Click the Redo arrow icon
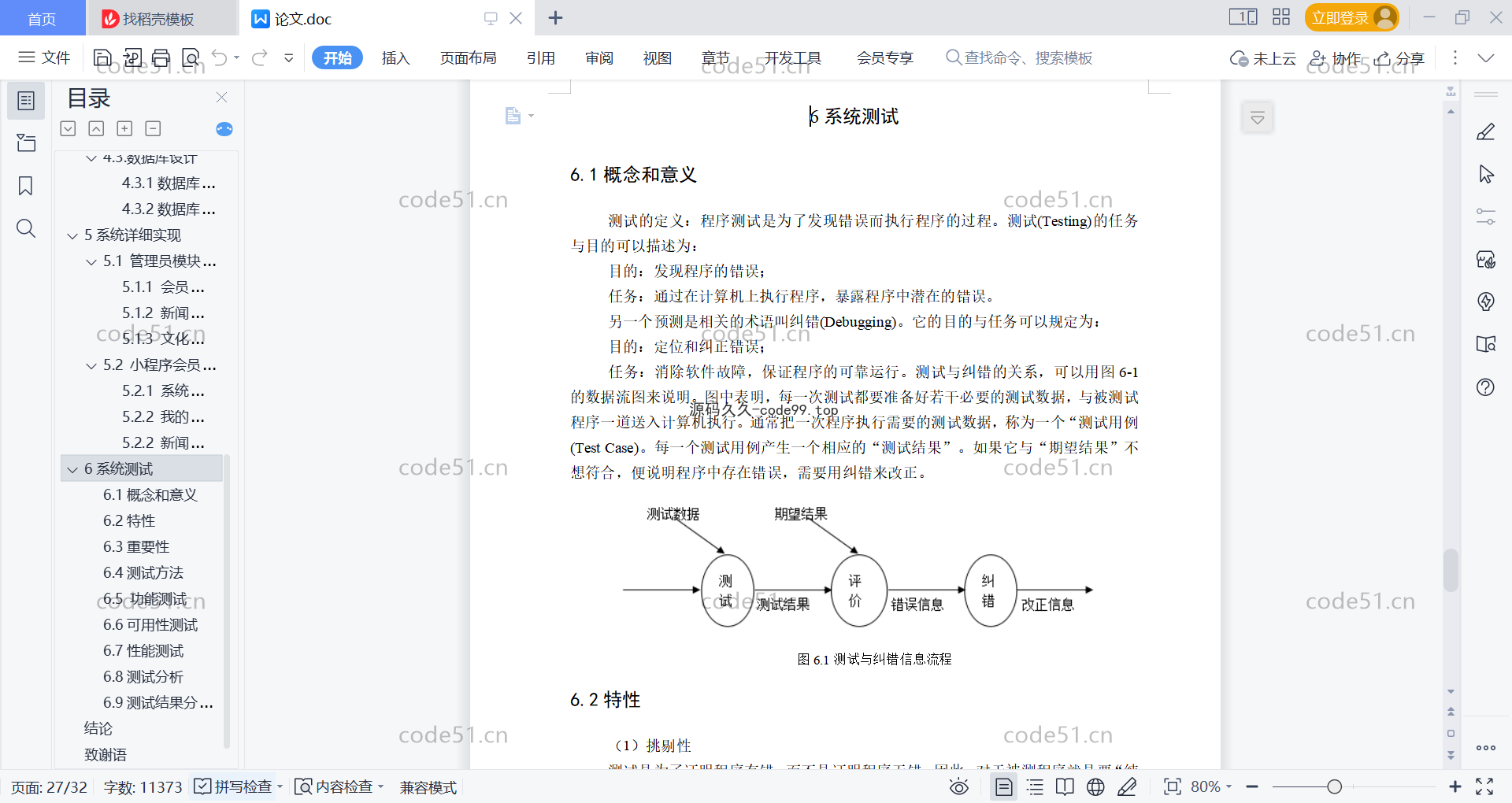Image resolution: width=1512 pixels, height=803 pixels. click(x=260, y=57)
